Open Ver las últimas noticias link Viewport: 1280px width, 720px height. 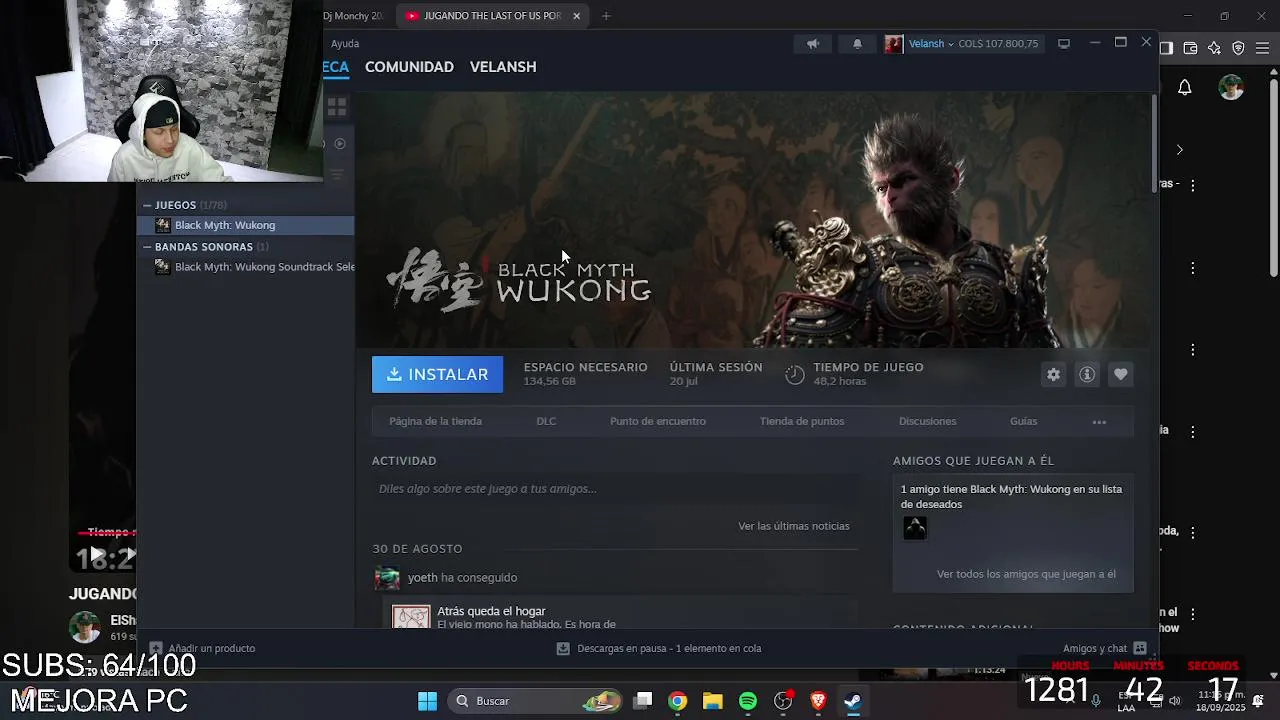(x=794, y=526)
